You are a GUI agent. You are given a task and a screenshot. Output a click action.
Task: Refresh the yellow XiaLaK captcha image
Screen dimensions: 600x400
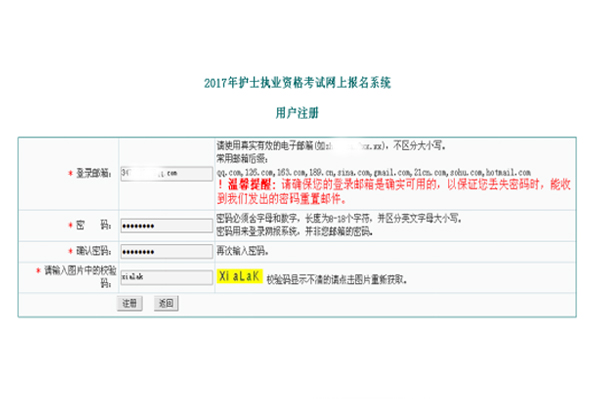coord(239,275)
